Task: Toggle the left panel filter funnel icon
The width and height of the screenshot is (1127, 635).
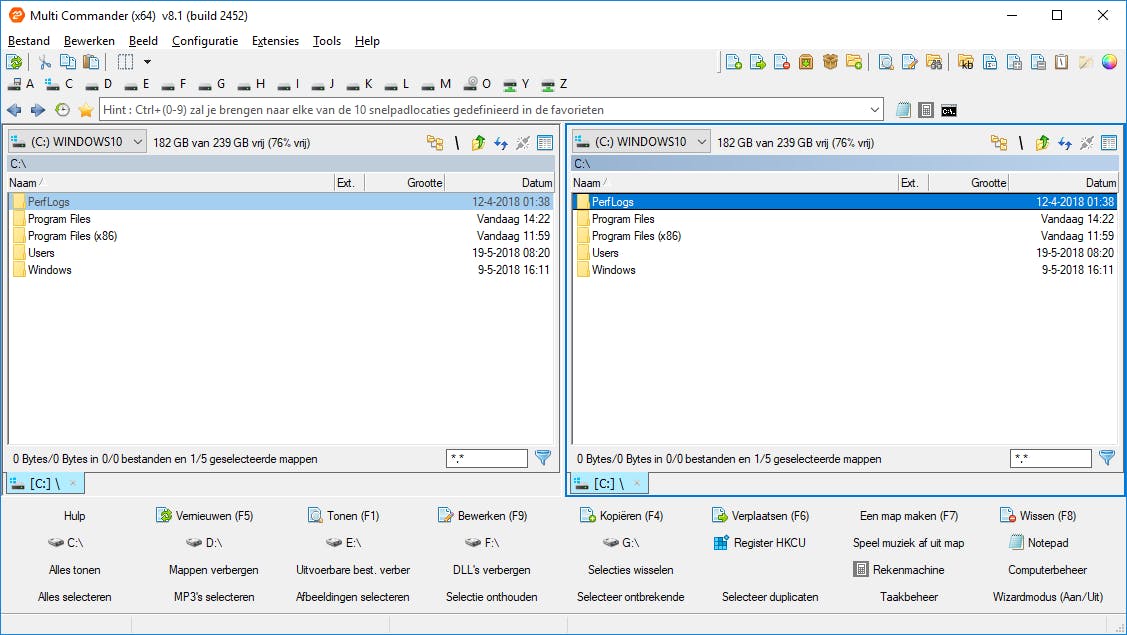Action: [x=543, y=457]
